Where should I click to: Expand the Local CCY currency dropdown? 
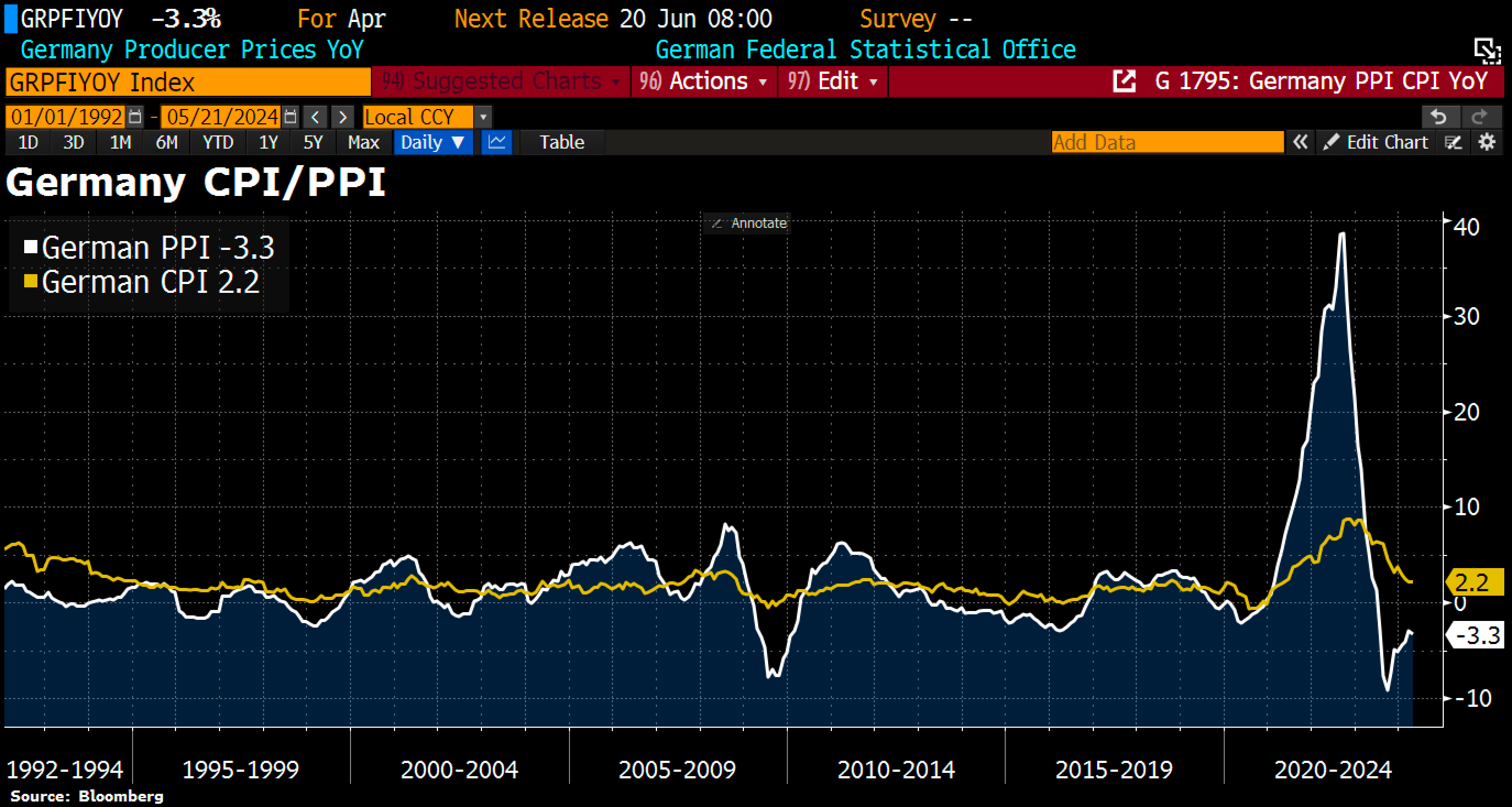483,117
